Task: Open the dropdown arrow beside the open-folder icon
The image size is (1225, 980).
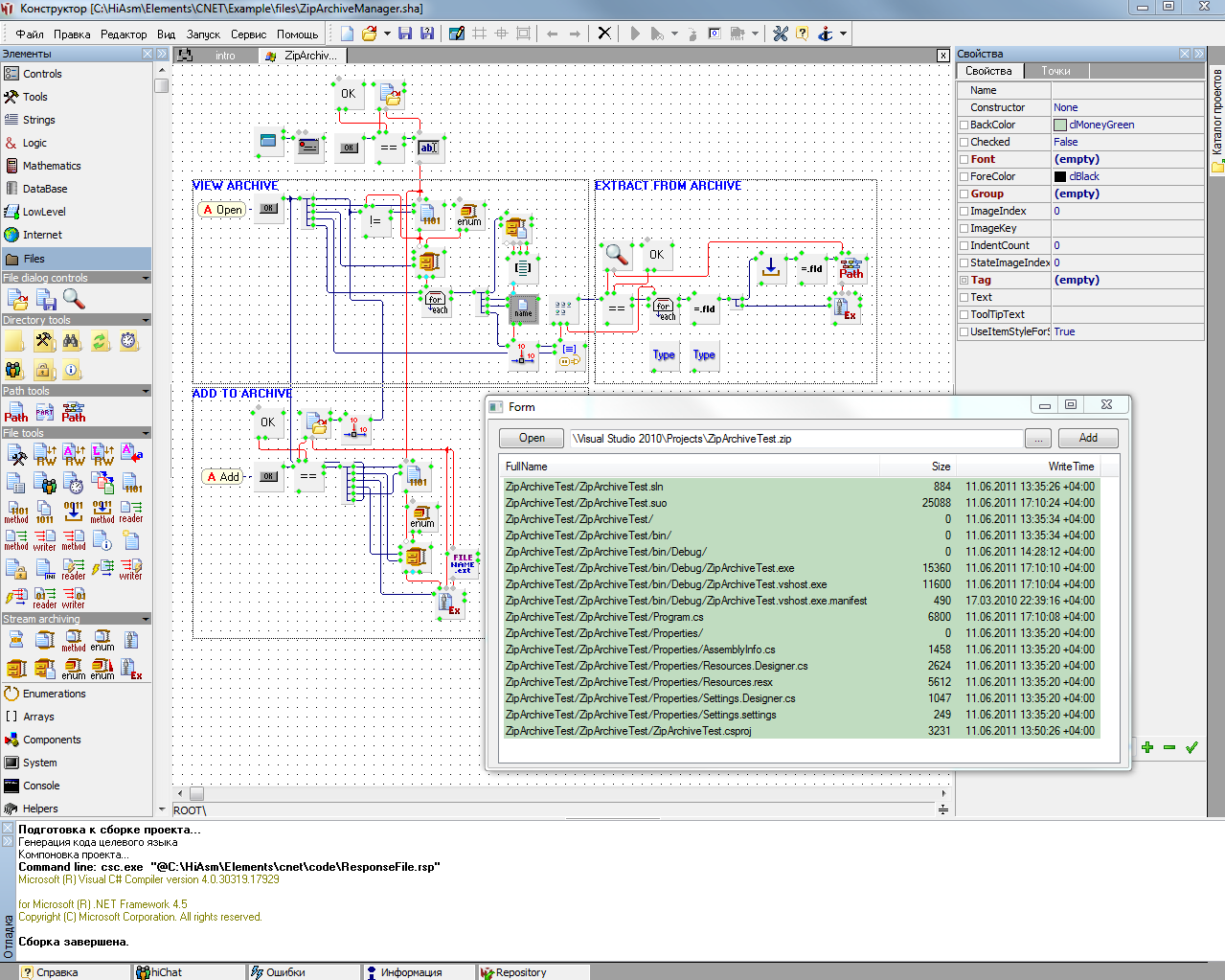Action: (387, 34)
